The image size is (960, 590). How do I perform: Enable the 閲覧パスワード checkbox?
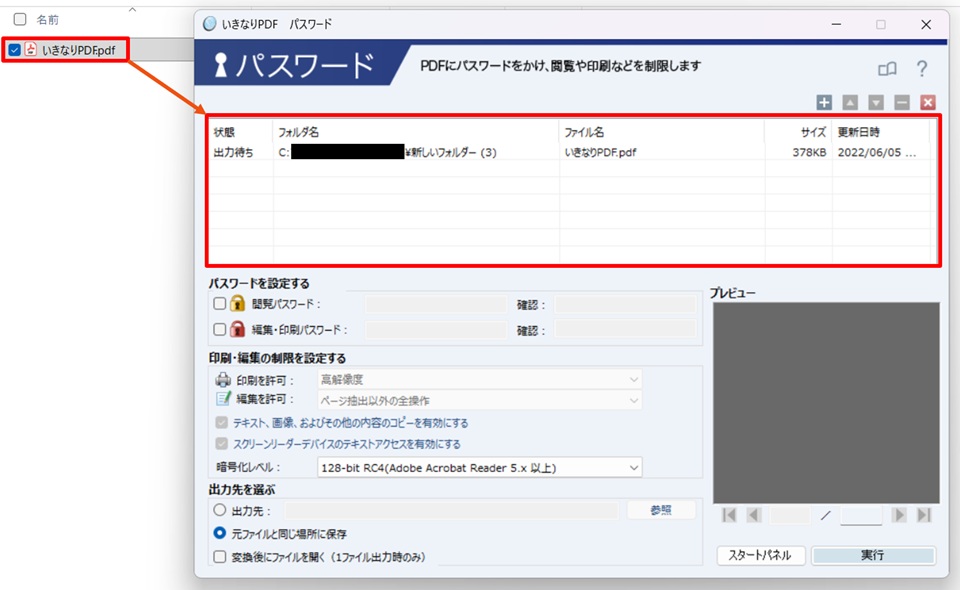pyautogui.click(x=219, y=303)
